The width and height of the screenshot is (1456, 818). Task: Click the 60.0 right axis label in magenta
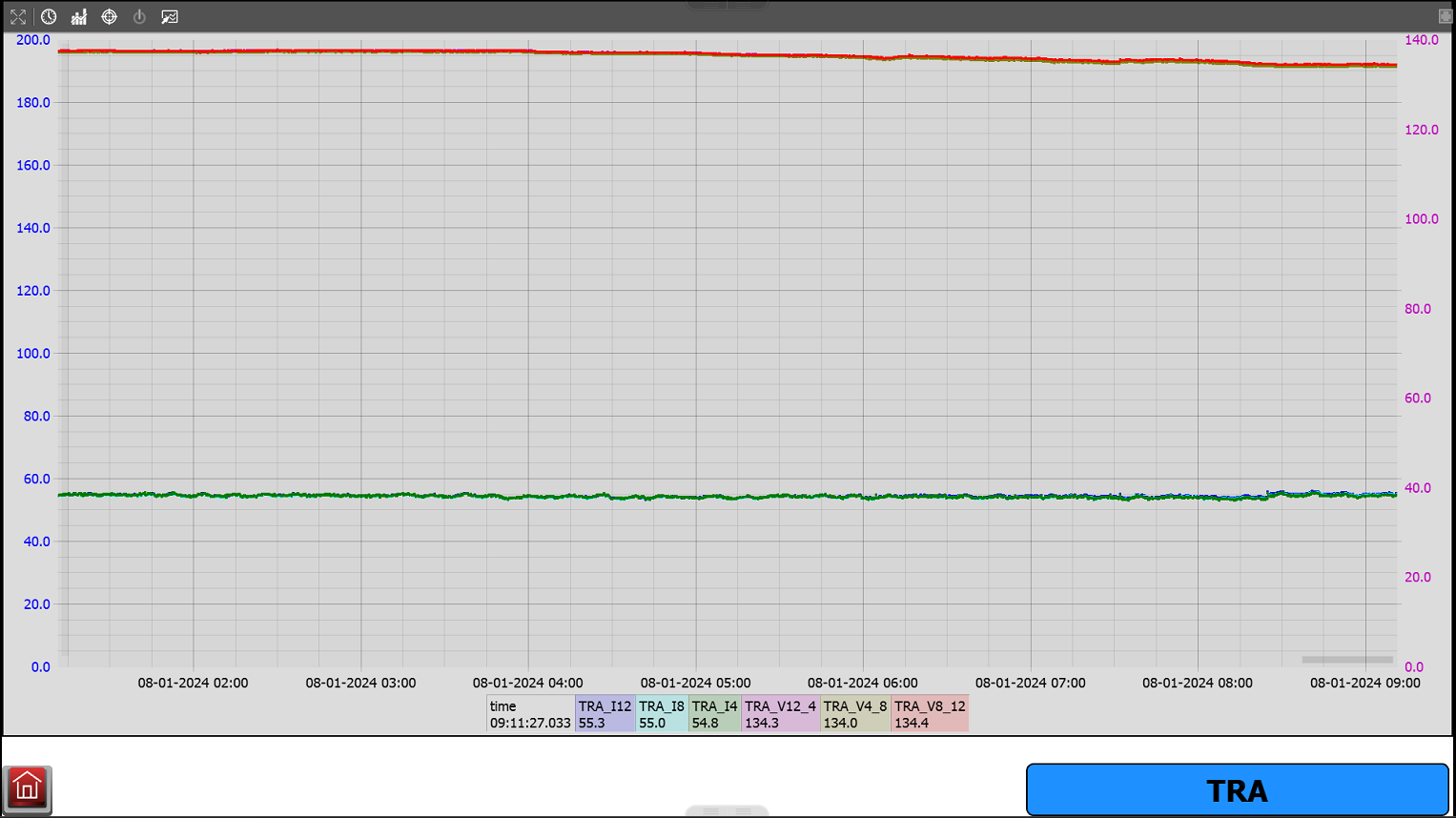pos(1418,399)
